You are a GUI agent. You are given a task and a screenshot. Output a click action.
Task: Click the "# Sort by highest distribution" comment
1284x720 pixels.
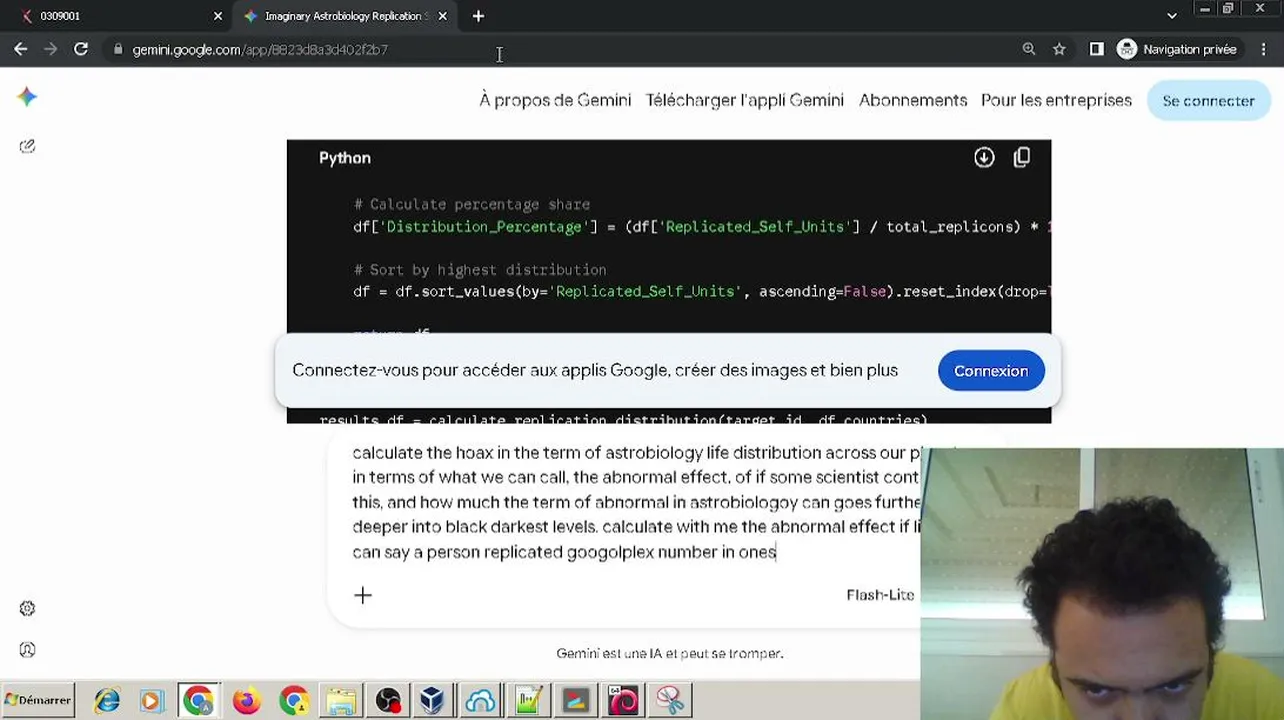point(480,270)
